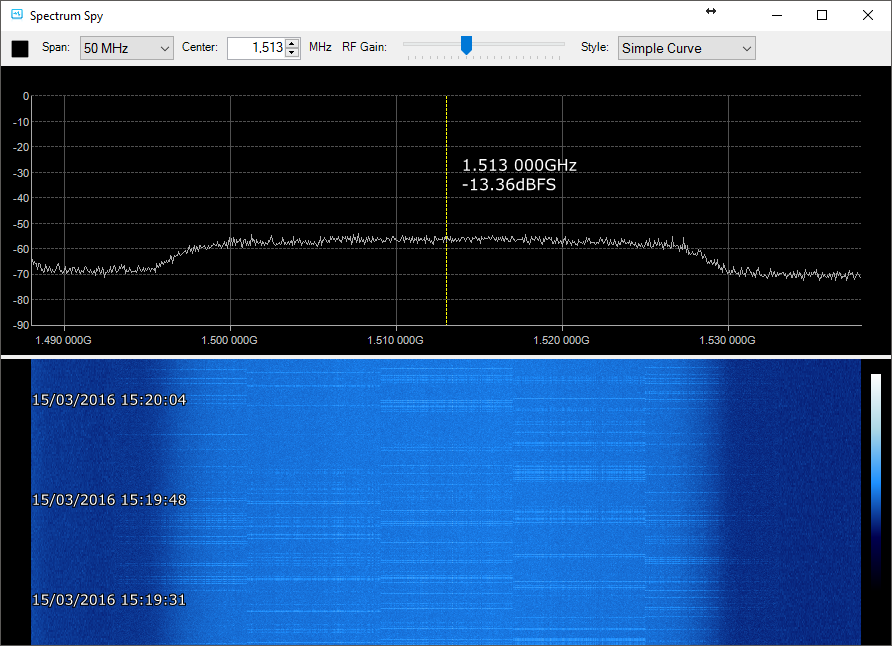Click the Style label

pos(594,47)
